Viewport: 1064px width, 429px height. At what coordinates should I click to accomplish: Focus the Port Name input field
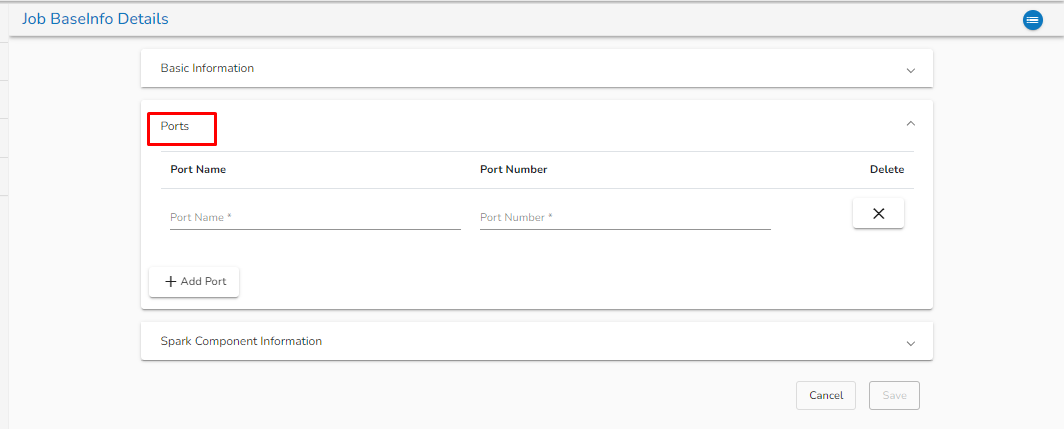tap(315, 218)
